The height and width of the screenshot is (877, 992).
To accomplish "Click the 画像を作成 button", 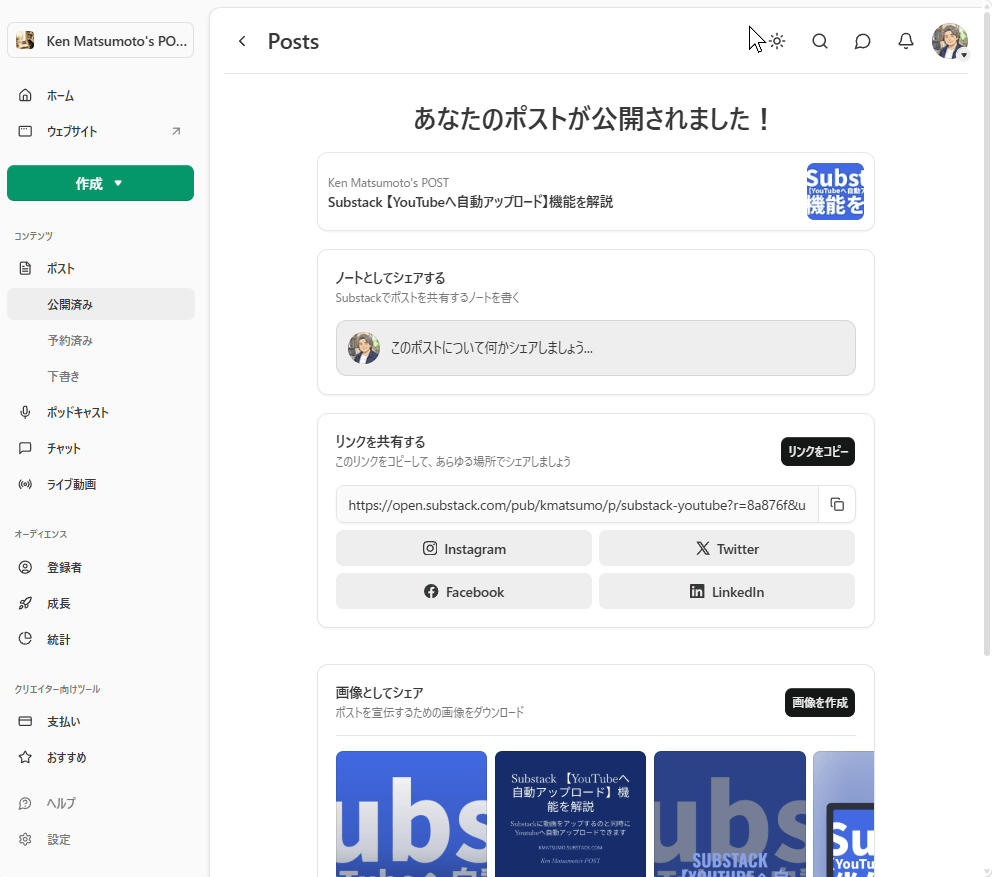I will (819, 703).
